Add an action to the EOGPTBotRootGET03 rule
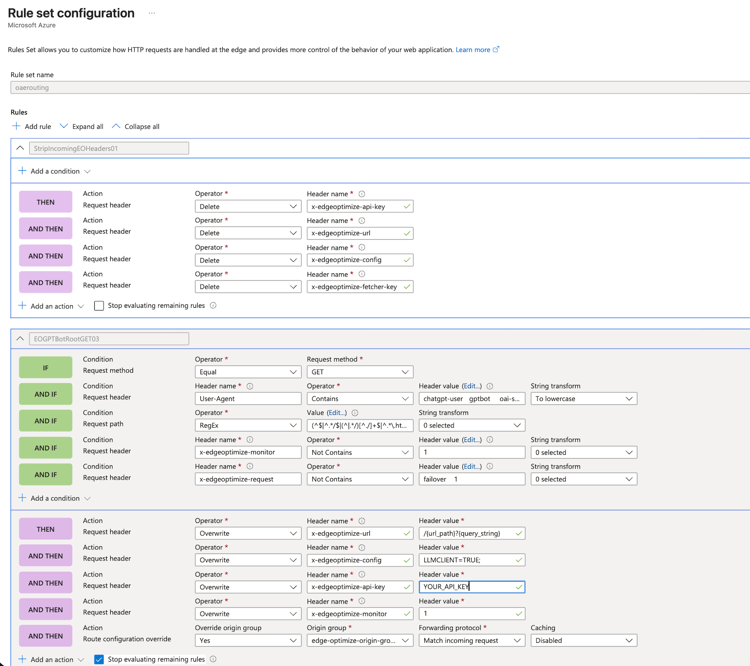The width and height of the screenshot is (750, 666). [51, 660]
